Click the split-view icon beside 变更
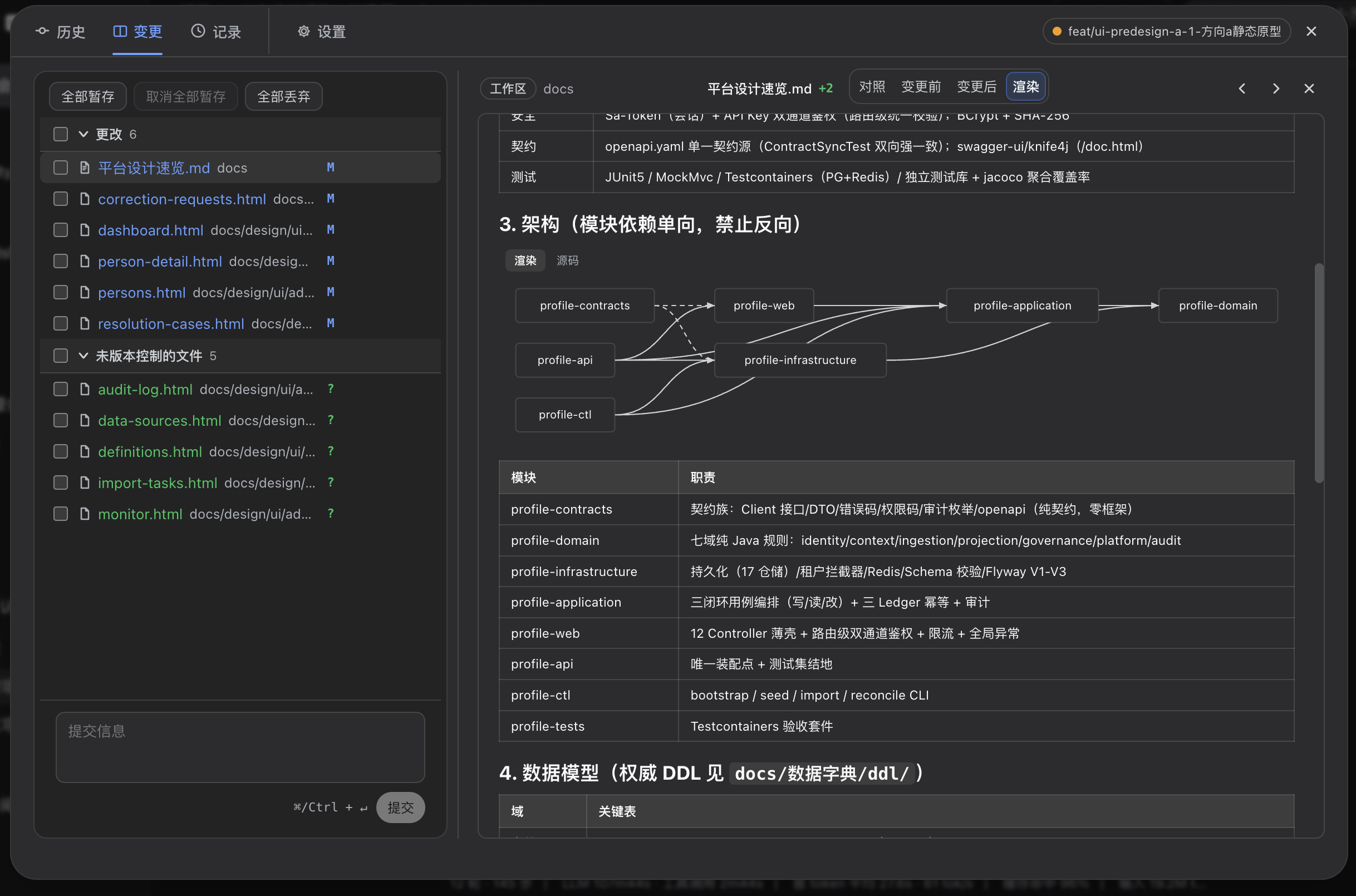The height and width of the screenshot is (896, 1356). pyautogui.click(x=120, y=31)
